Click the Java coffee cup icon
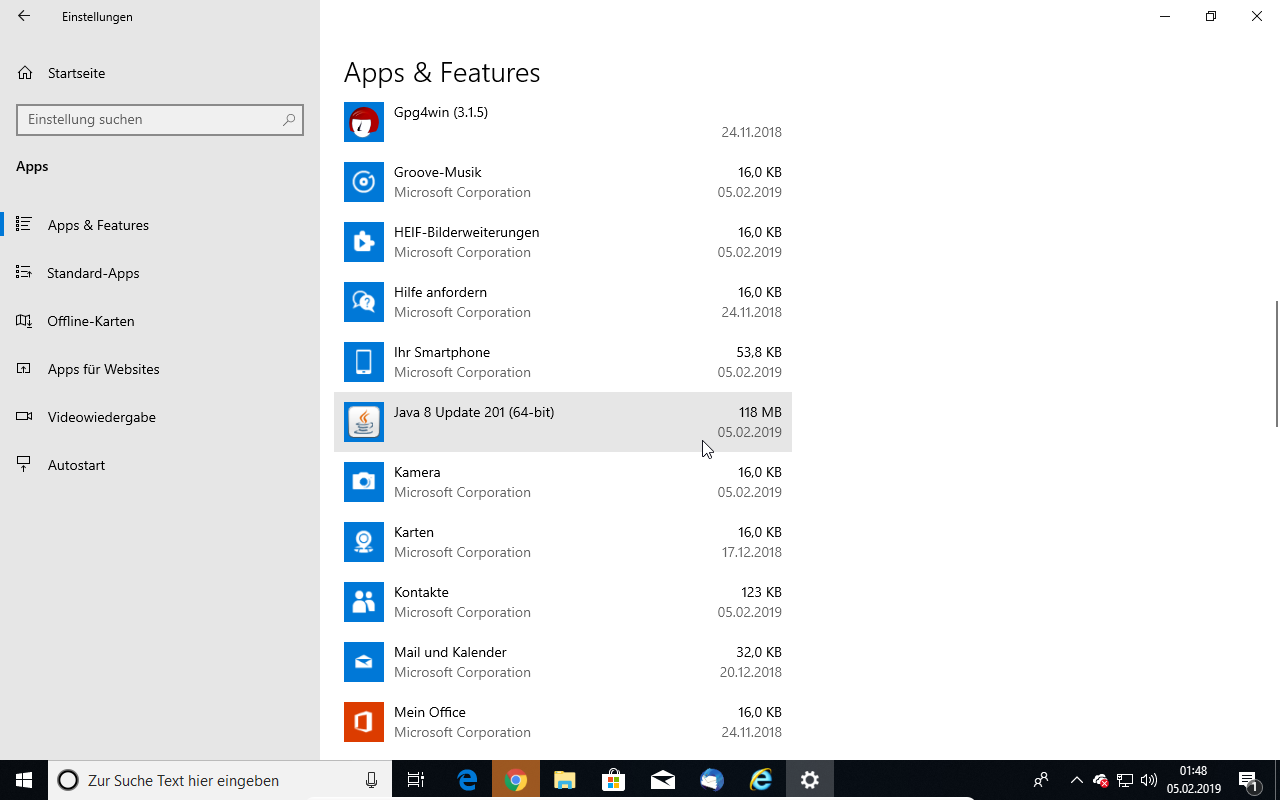This screenshot has width=1280, height=800. (x=364, y=422)
